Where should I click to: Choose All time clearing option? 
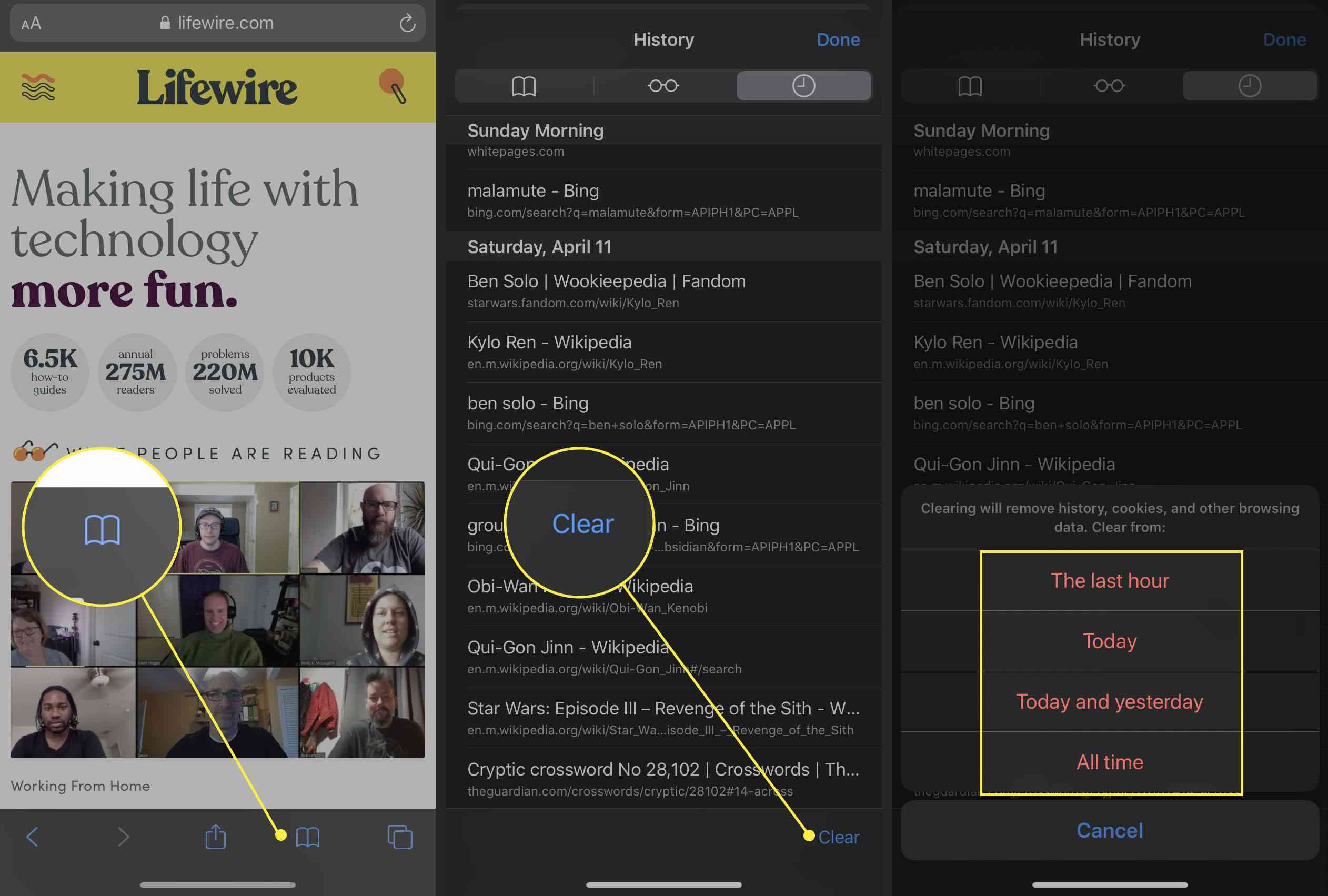(x=1110, y=762)
